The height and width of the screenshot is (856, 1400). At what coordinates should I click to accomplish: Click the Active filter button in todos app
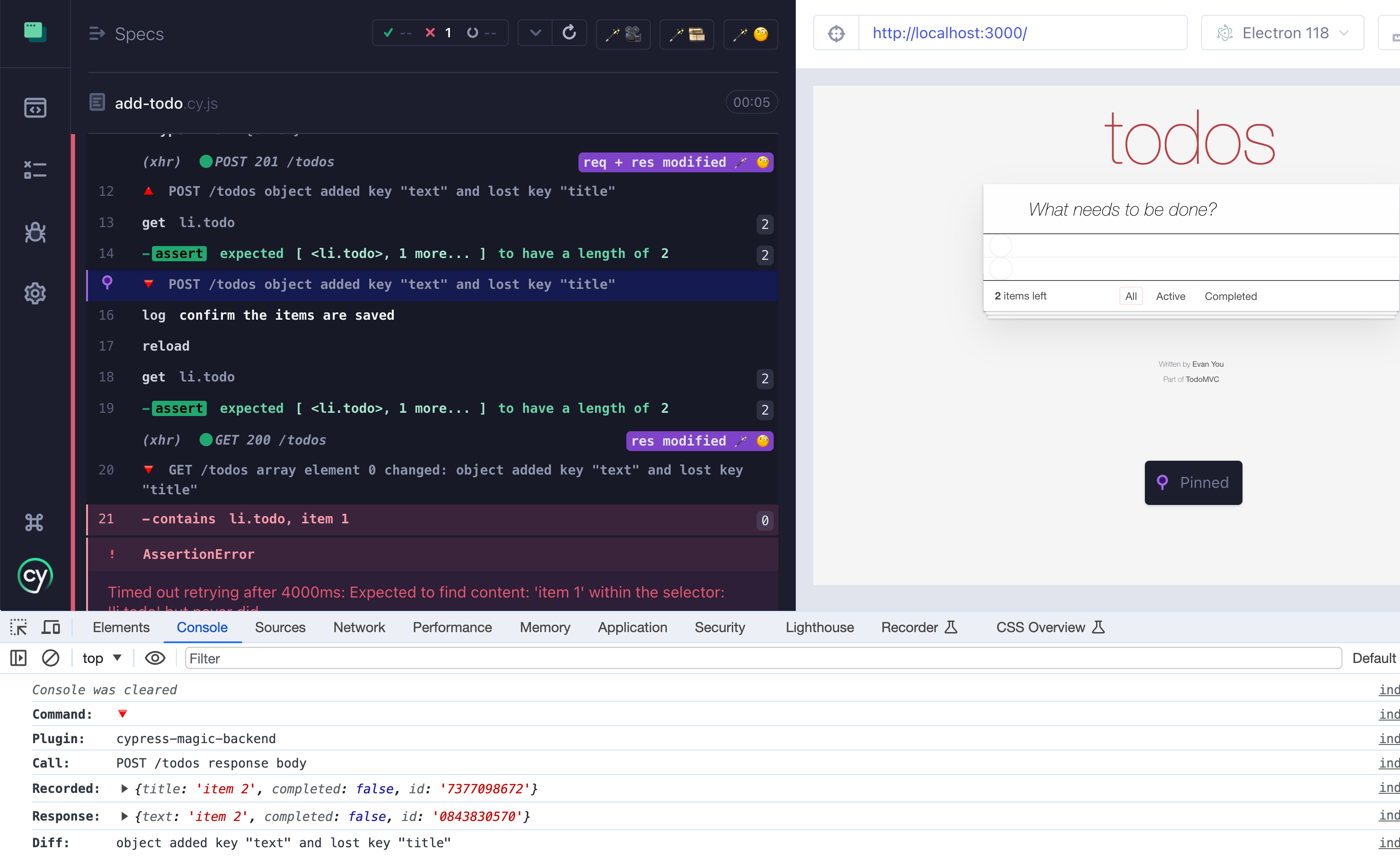1170,295
